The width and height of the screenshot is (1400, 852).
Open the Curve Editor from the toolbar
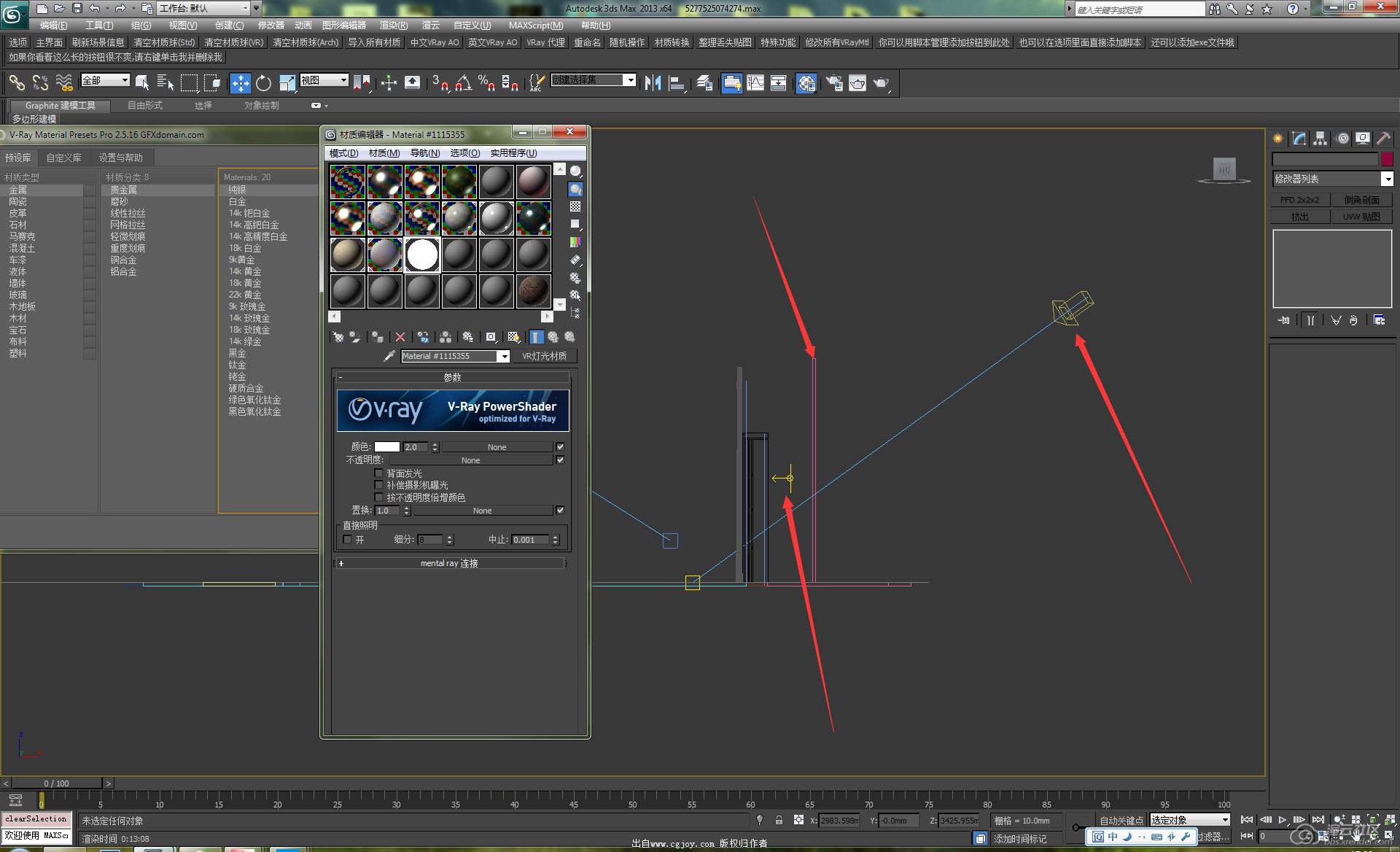pyautogui.click(x=755, y=83)
